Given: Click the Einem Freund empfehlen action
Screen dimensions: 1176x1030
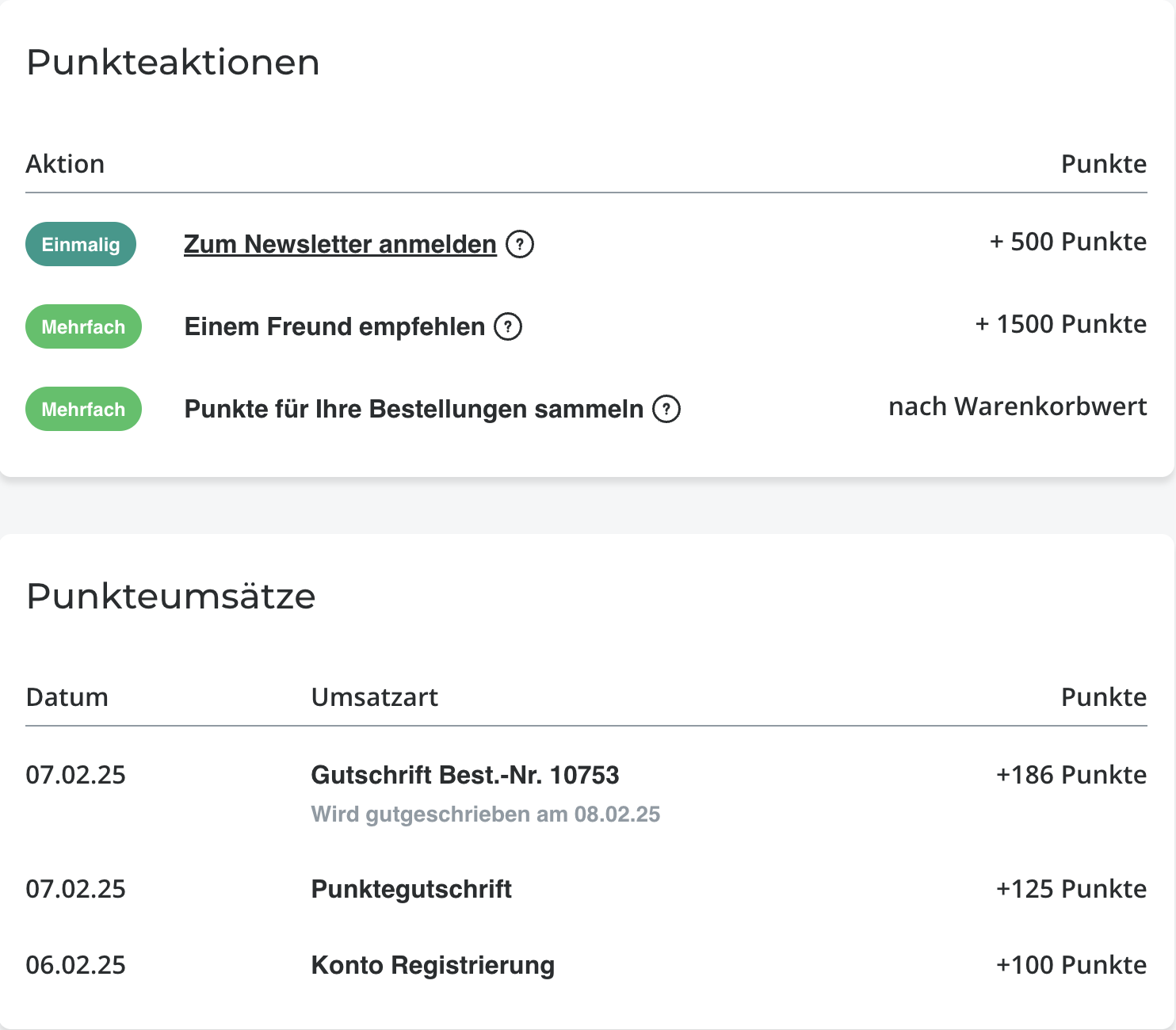Looking at the screenshot, I should [334, 326].
